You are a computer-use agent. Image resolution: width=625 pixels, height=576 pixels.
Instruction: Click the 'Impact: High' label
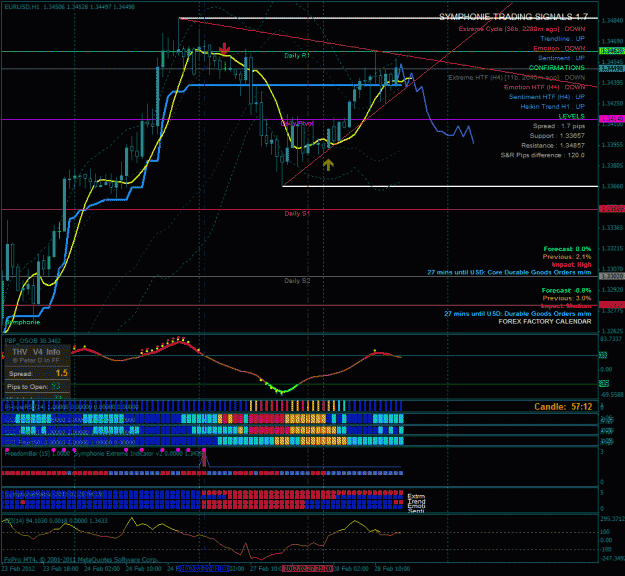[x=571, y=265]
